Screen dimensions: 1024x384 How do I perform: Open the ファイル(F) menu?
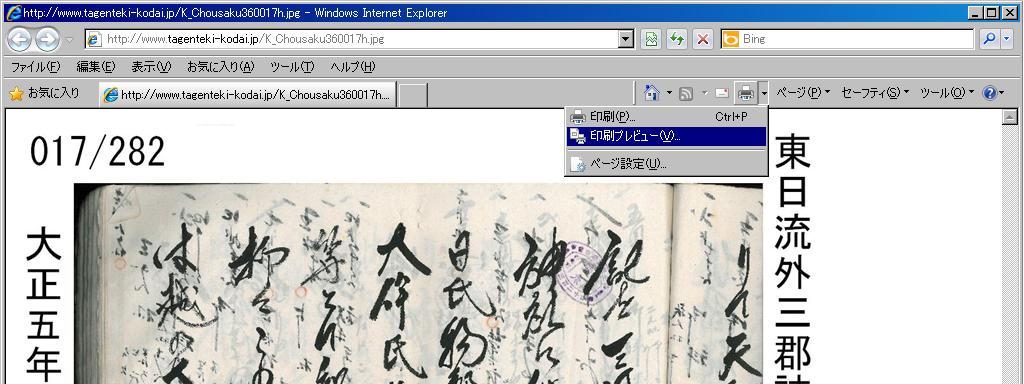35,67
